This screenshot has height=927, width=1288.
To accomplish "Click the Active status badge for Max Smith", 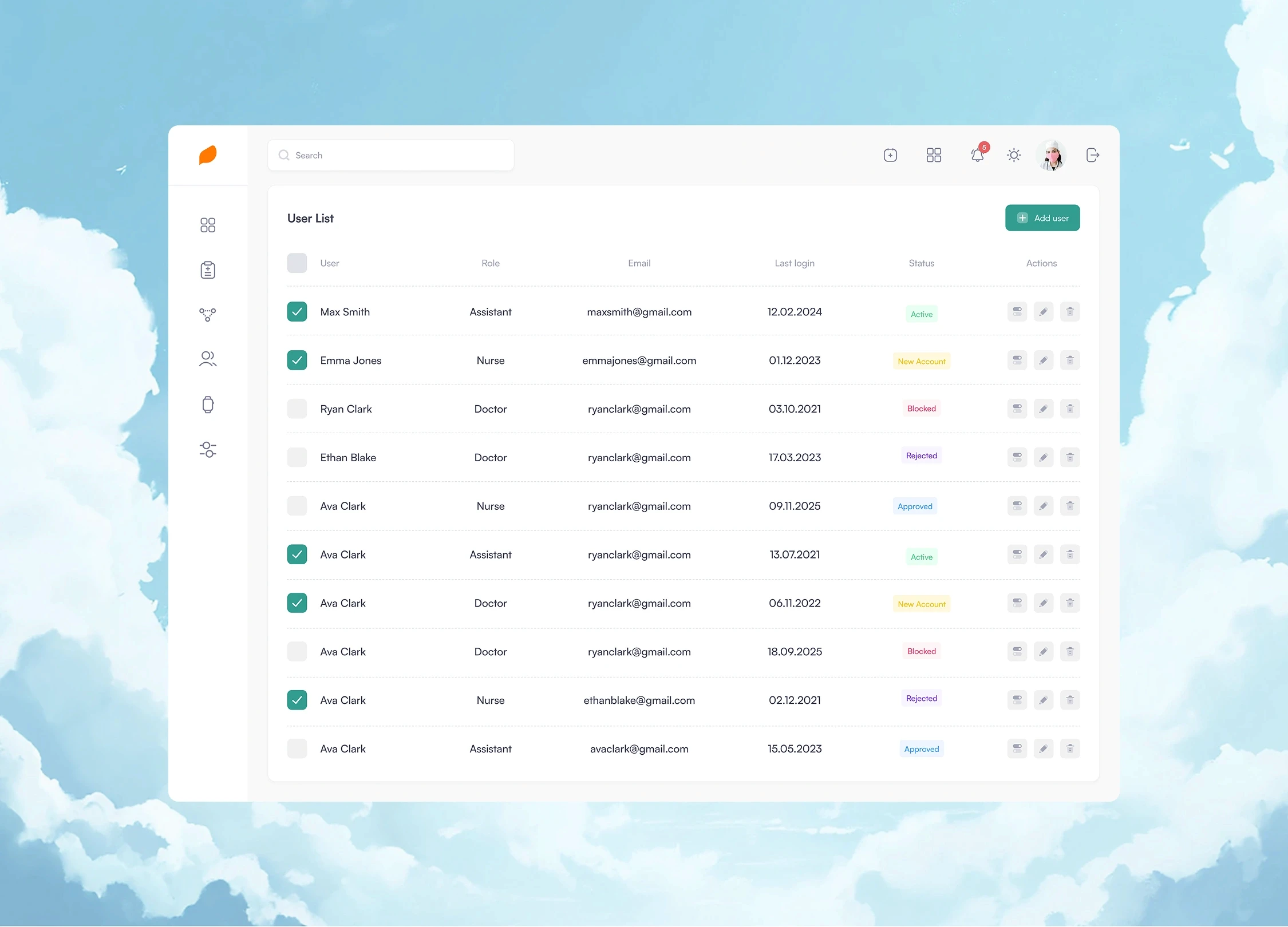I will click(x=920, y=314).
